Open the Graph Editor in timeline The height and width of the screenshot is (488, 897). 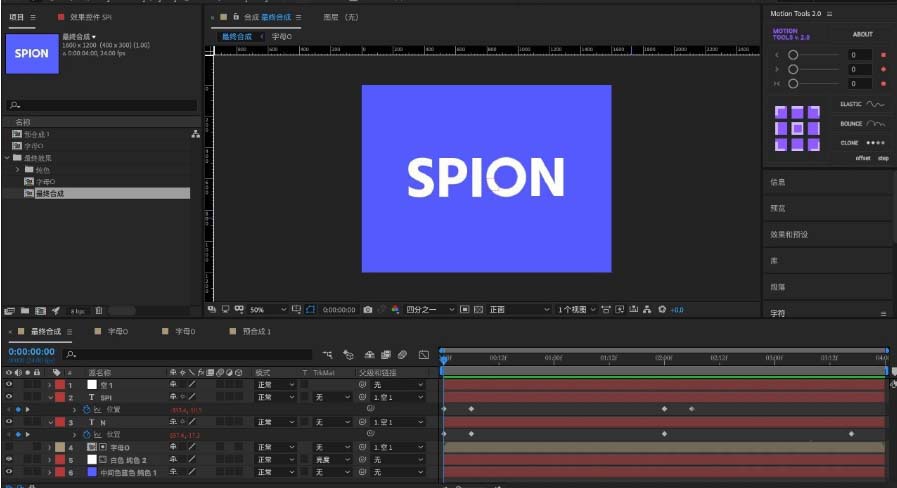(x=423, y=354)
